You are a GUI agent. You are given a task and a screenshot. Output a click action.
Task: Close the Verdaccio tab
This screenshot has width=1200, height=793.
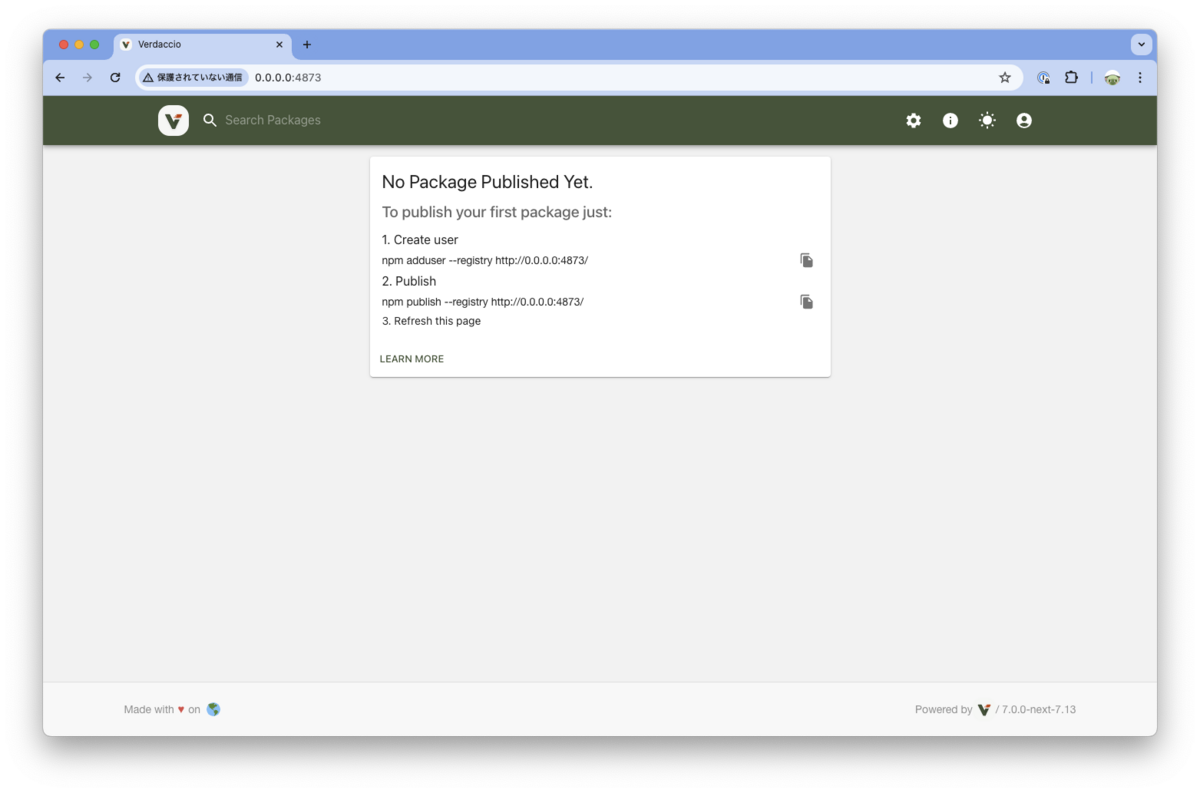click(x=280, y=45)
